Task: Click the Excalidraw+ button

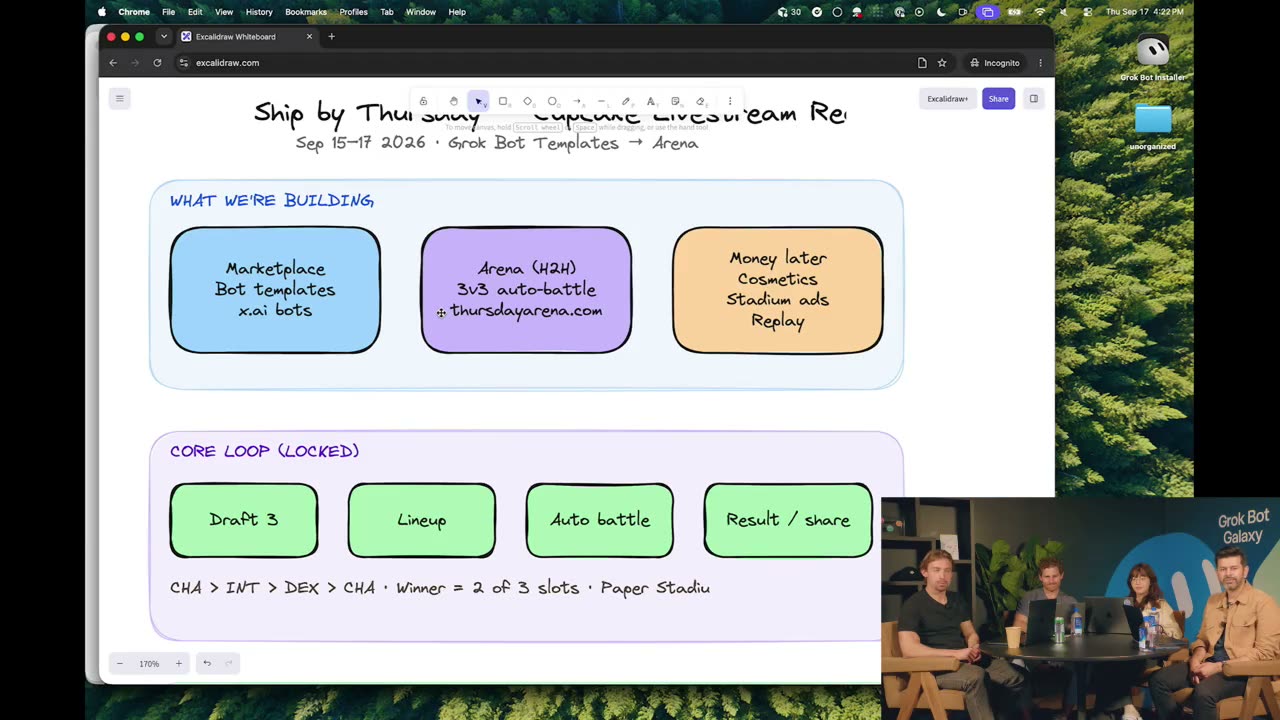Action: point(947,98)
